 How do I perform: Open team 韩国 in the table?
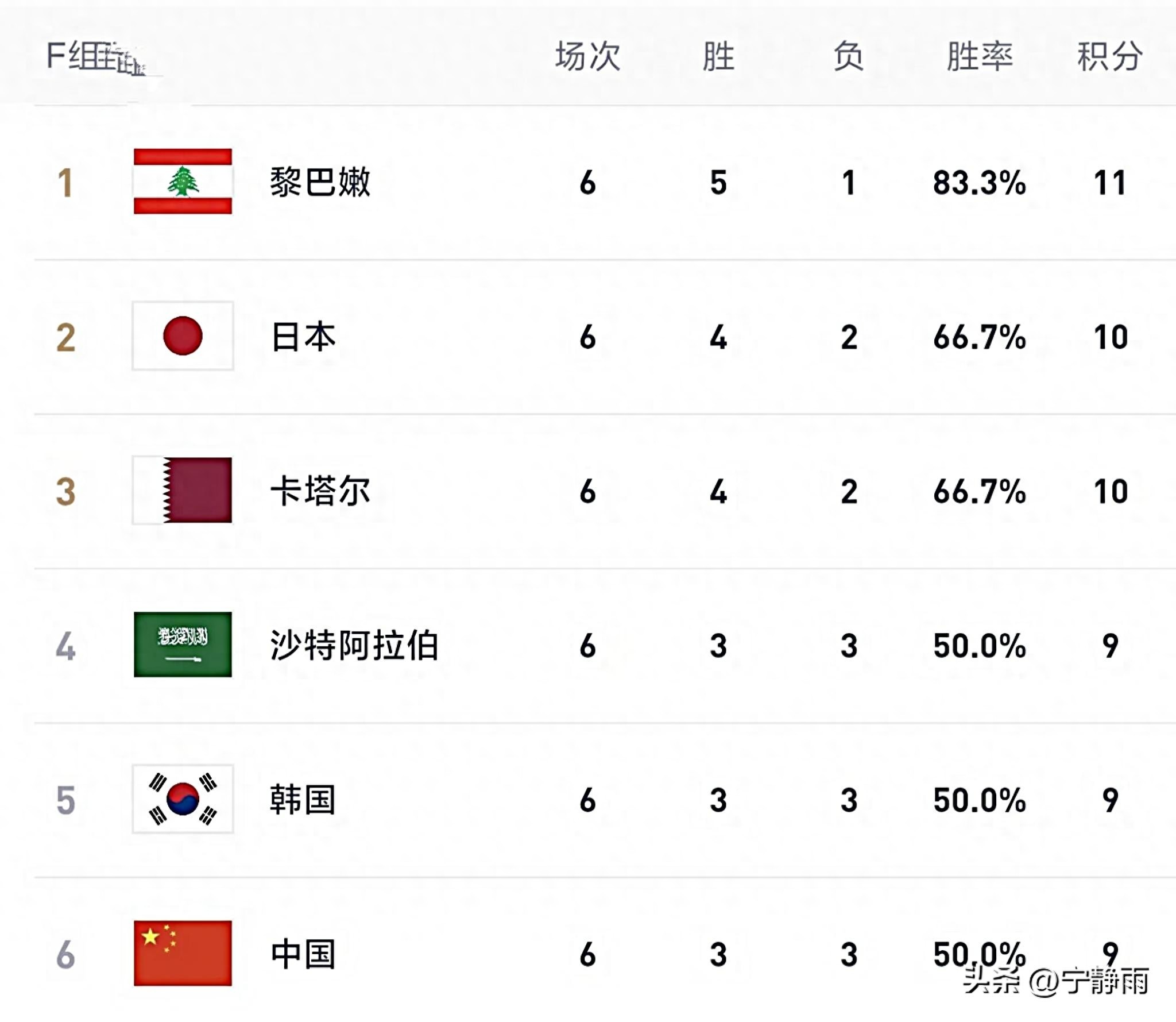pyautogui.click(x=303, y=800)
